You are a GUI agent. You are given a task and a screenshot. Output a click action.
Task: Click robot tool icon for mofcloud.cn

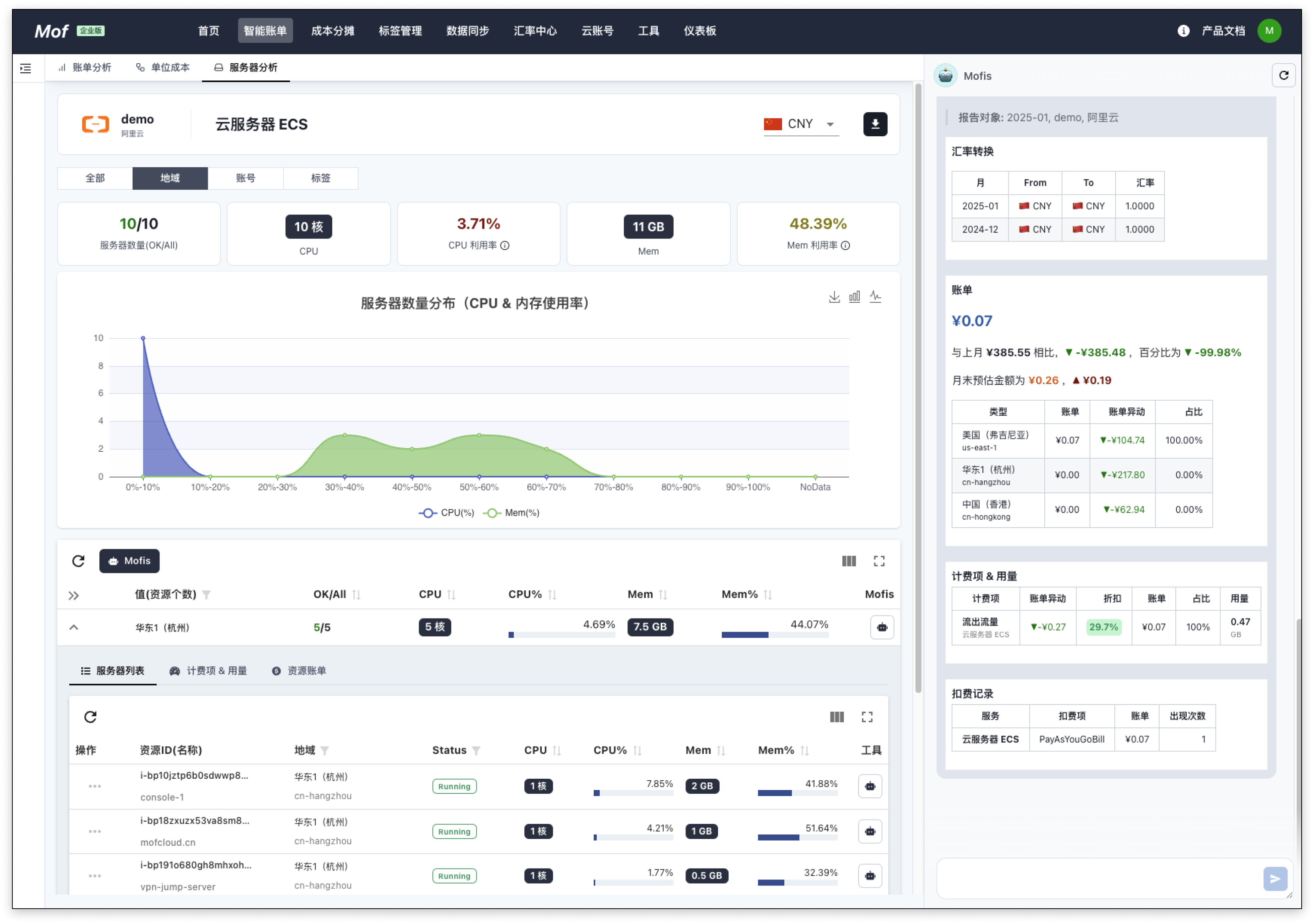coord(870,831)
